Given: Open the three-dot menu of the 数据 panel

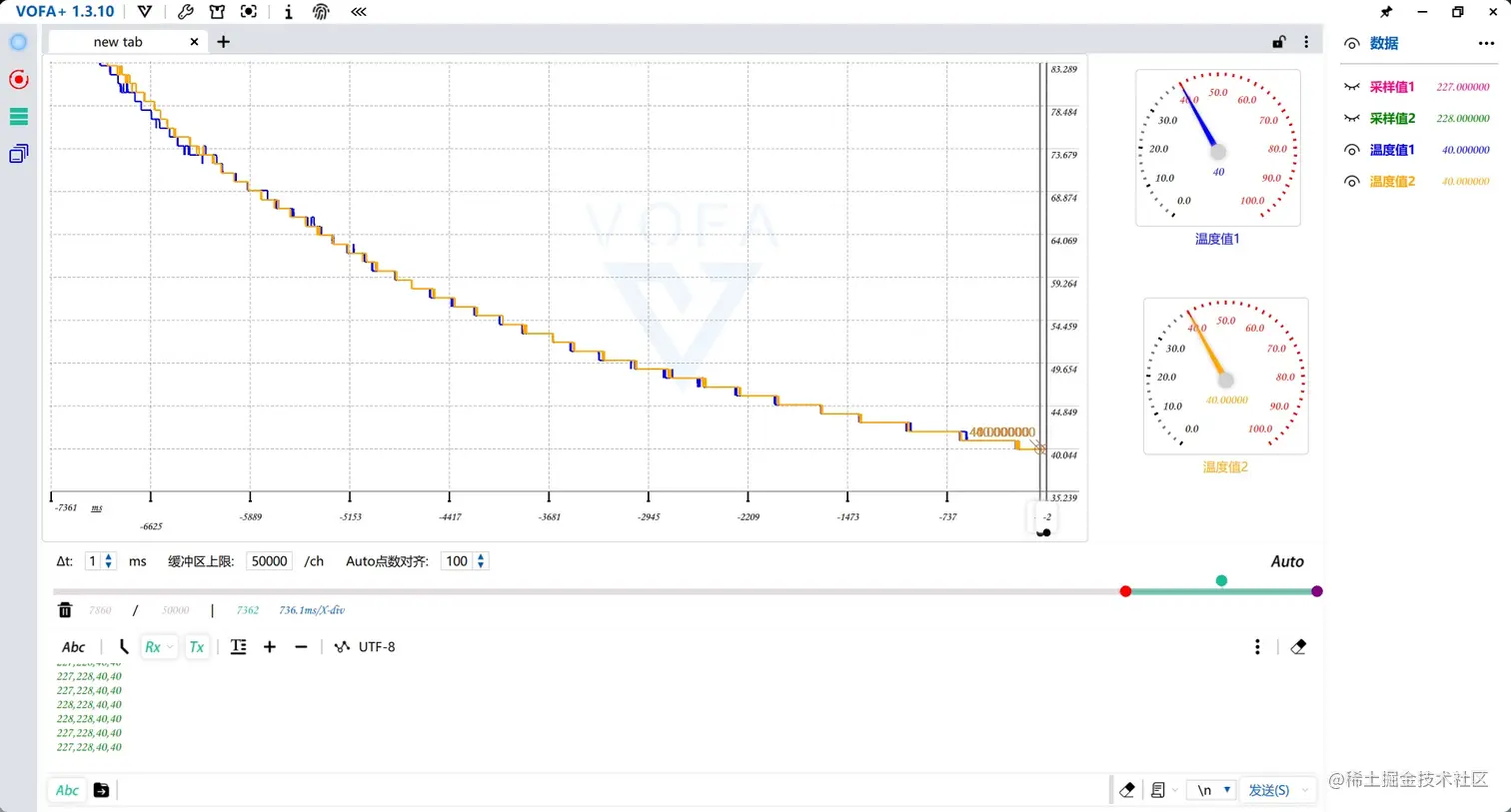Looking at the screenshot, I should [x=1486, y=44].
